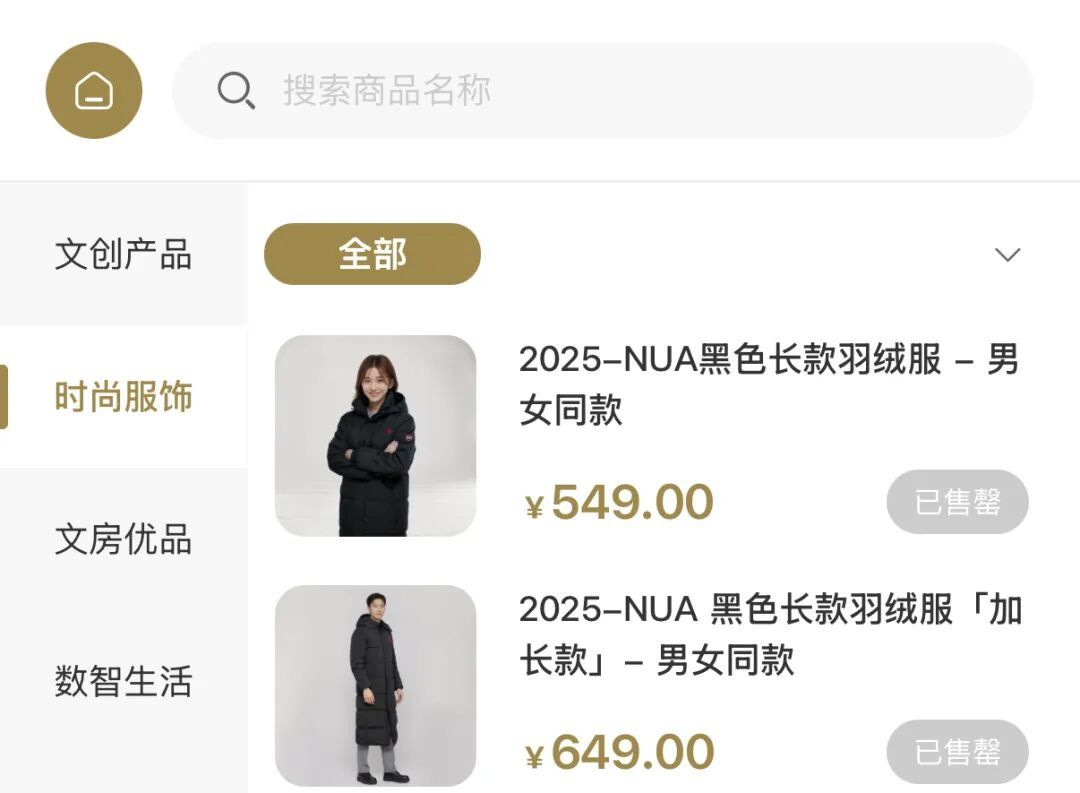Open the 文房优品 category
1080x793 pixels.
122,539
